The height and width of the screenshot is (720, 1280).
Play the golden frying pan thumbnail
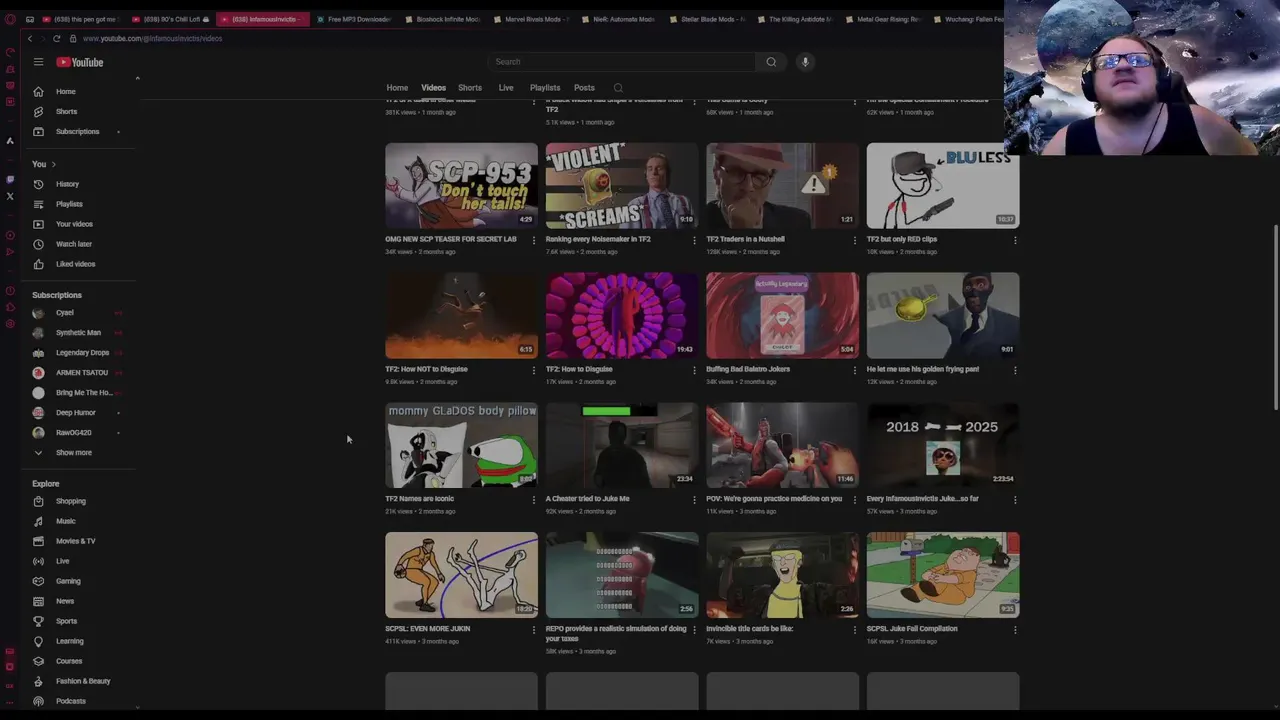[943, 316]
